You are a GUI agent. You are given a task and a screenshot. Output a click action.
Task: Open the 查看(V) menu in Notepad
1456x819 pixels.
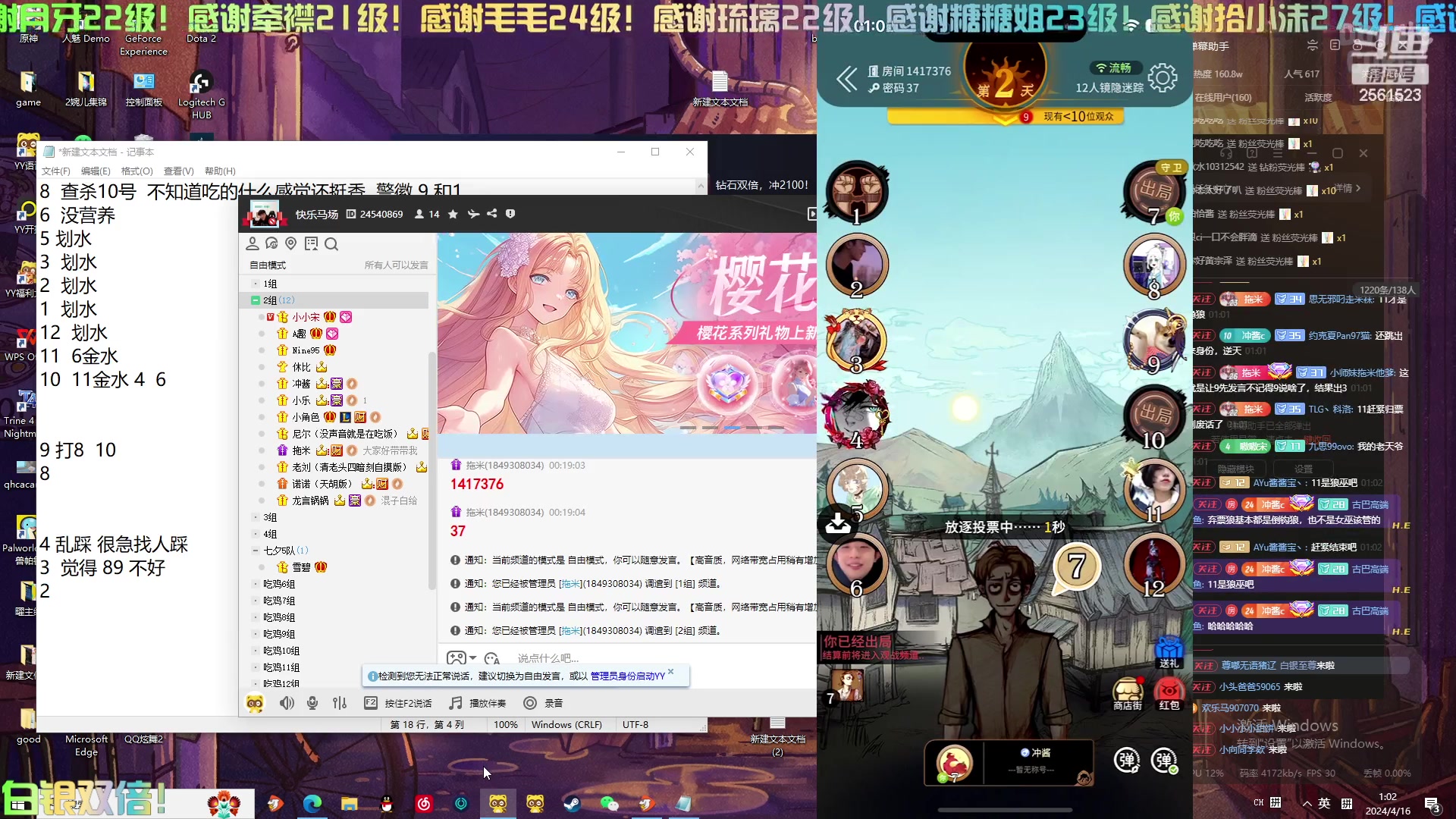coord(178,171)
